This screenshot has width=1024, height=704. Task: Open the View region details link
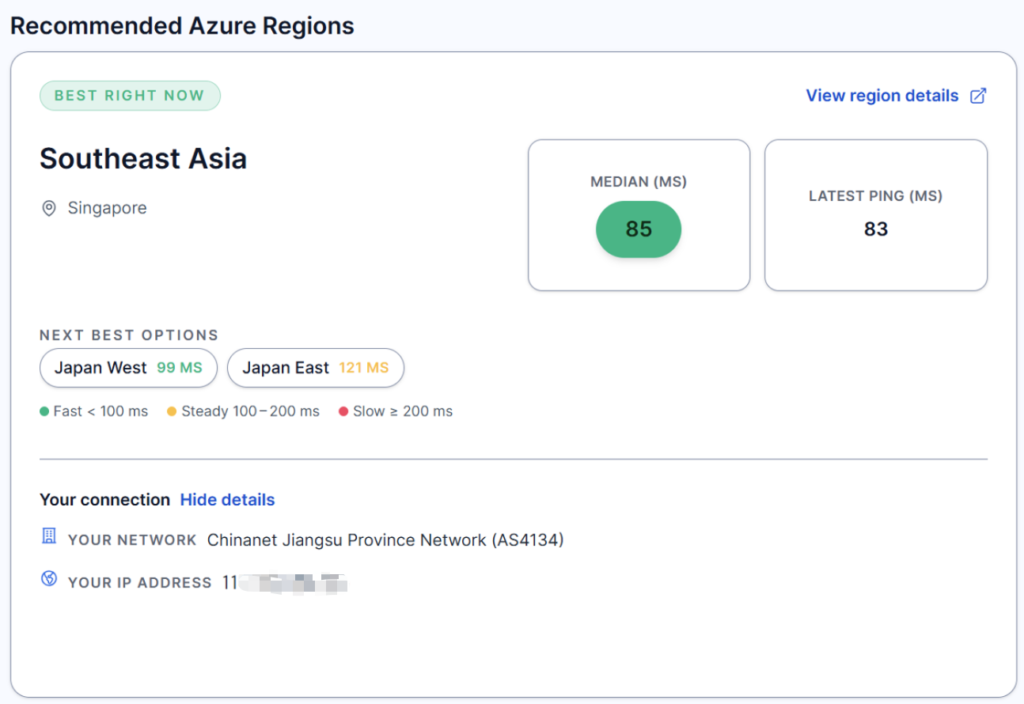click(882, 96)
